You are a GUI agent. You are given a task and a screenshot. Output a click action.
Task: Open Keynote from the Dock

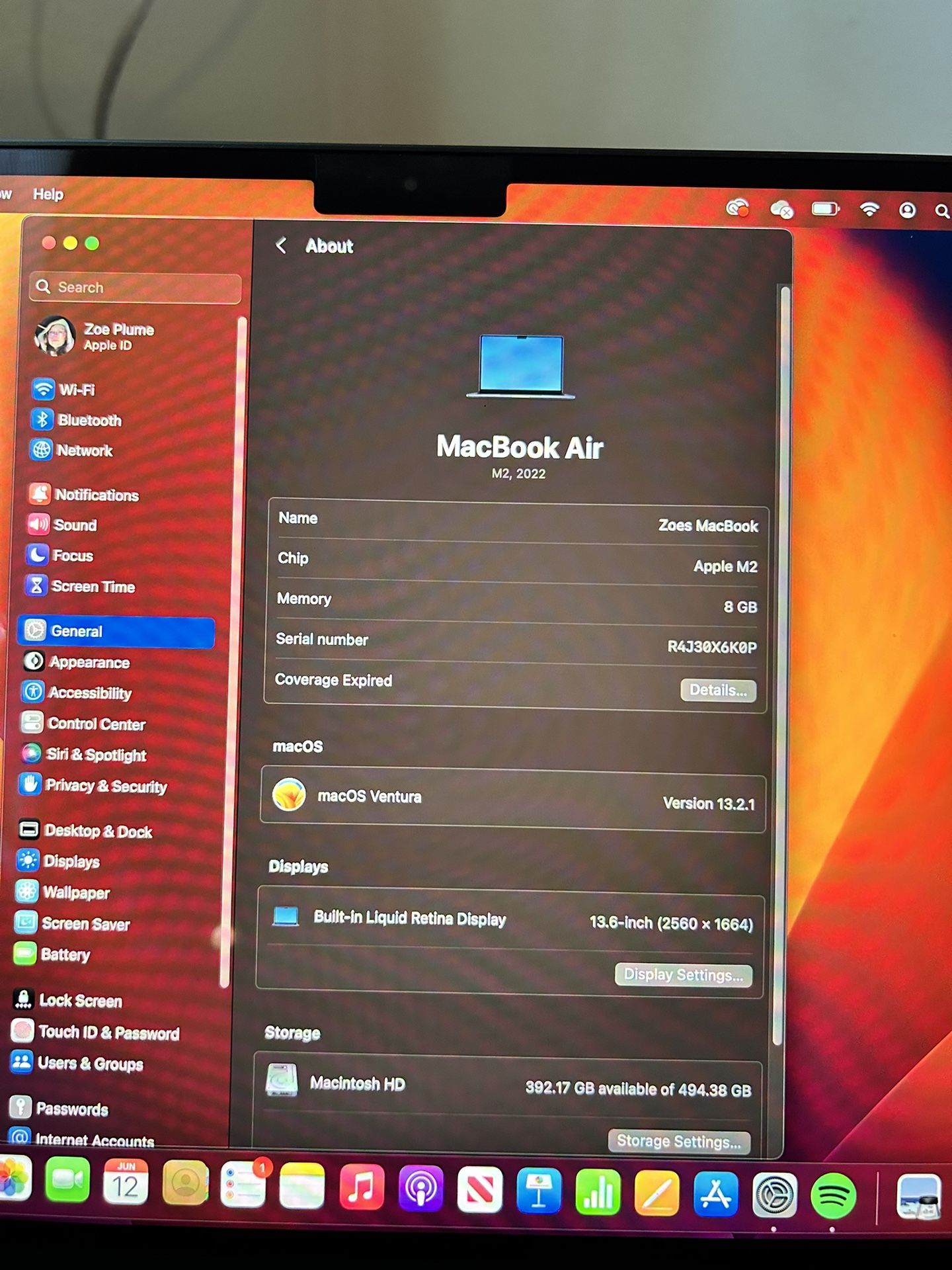539,1191
